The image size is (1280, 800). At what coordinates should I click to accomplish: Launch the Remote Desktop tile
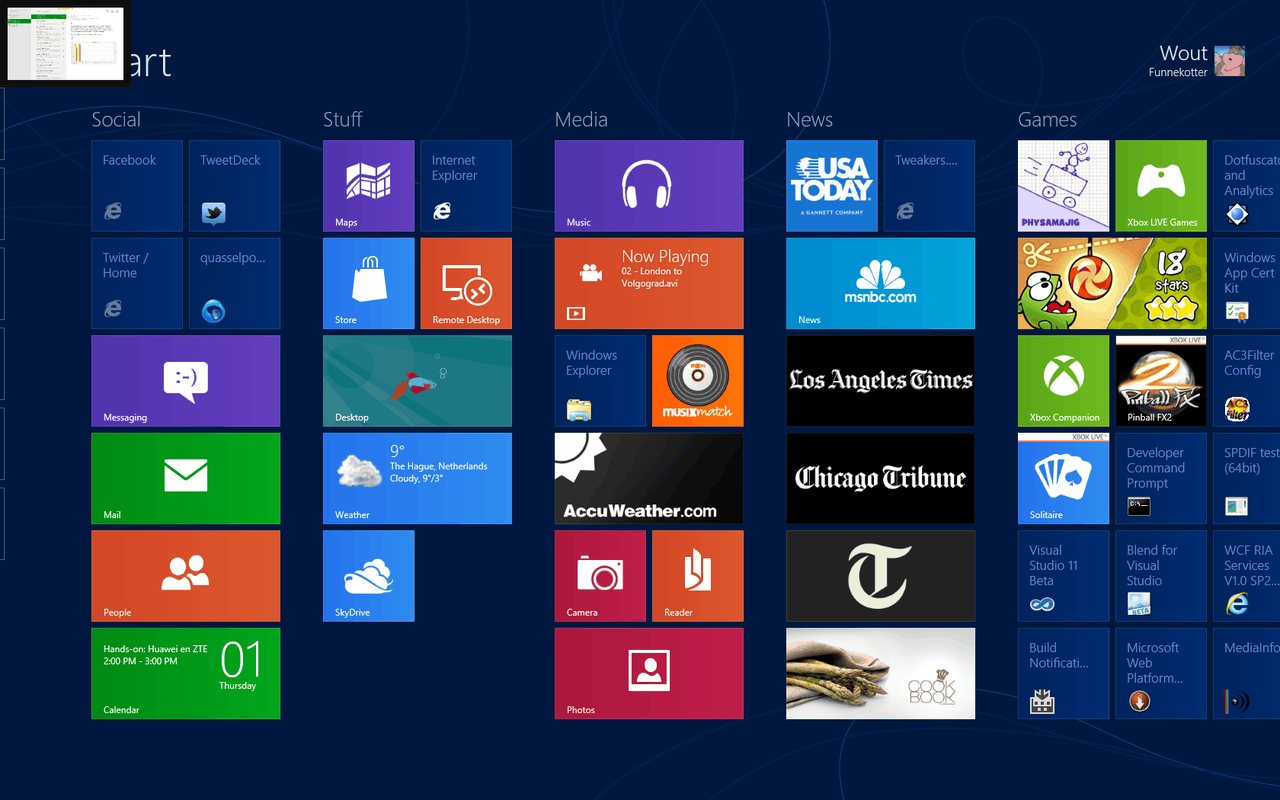(x=466, y=283)
